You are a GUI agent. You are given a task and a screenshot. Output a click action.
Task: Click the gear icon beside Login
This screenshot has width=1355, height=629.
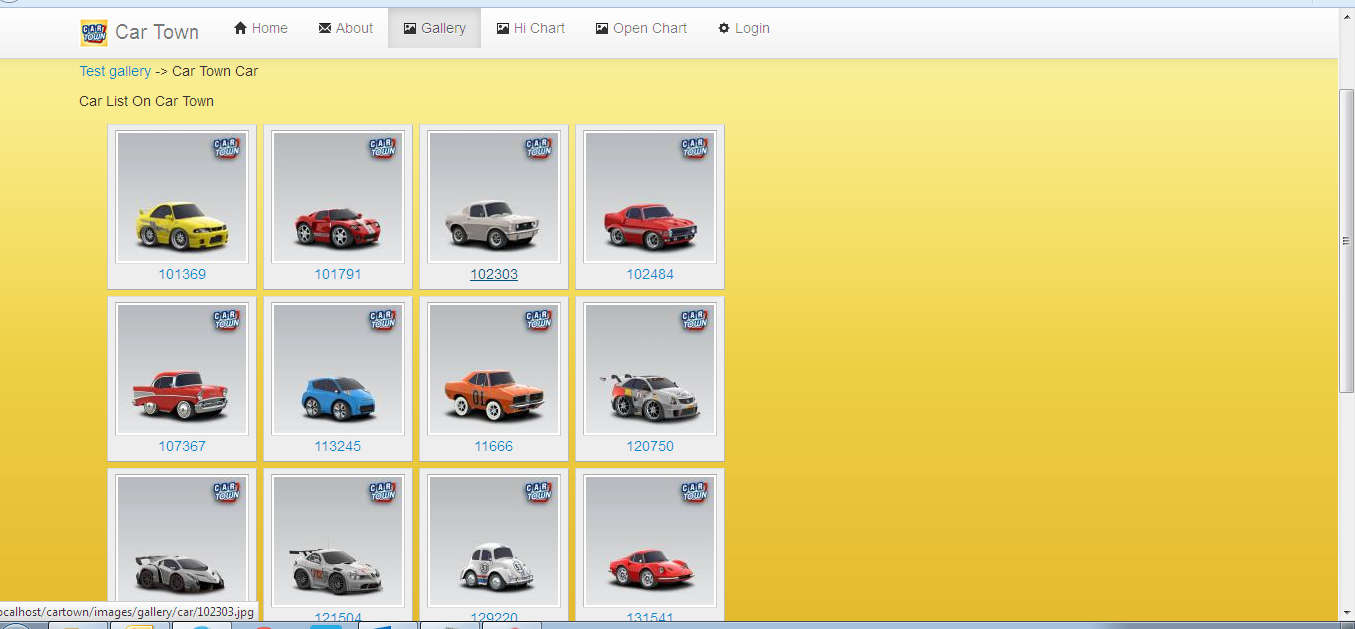point(722,27)
